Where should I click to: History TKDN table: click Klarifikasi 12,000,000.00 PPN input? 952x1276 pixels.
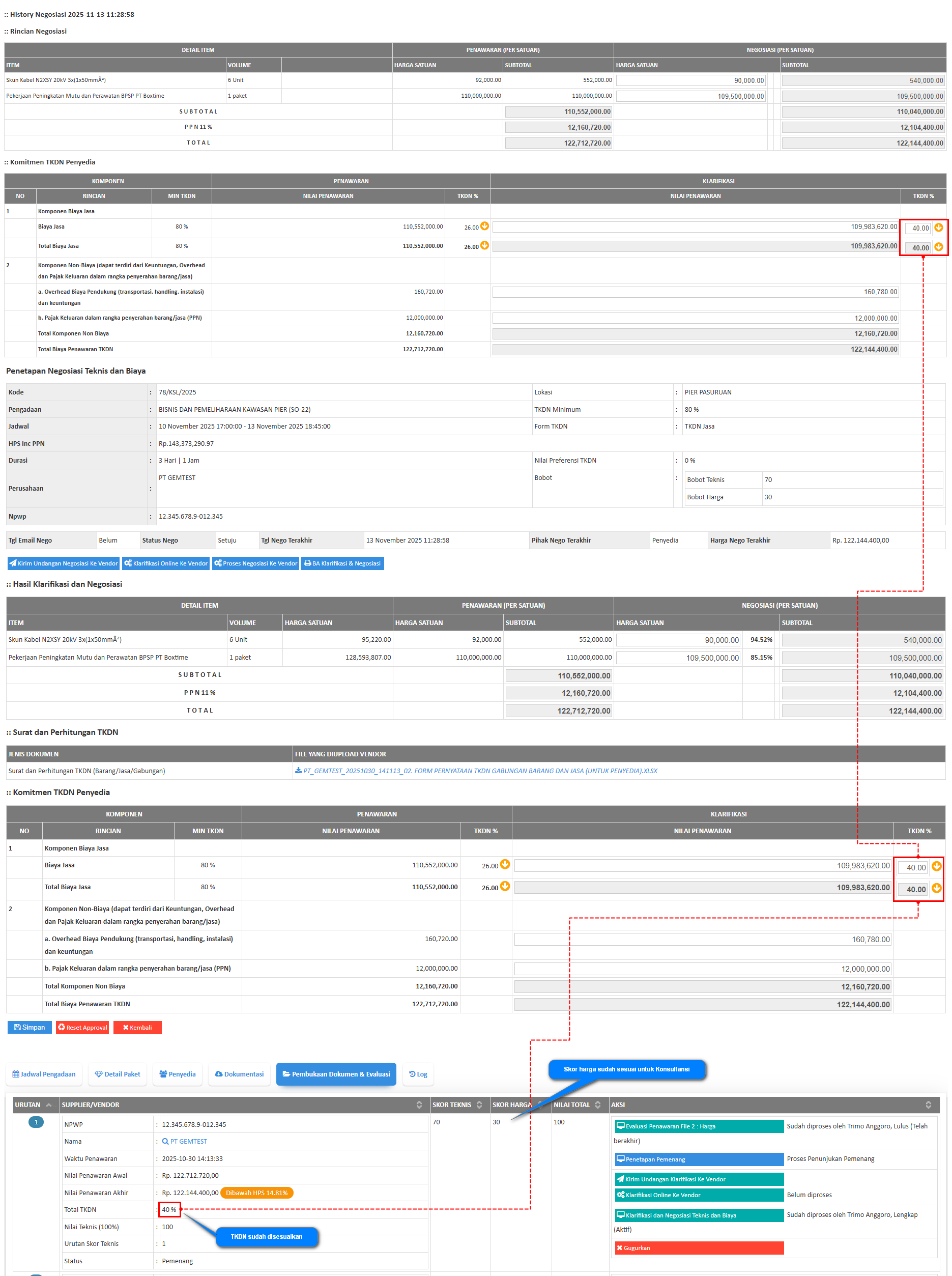(696, 318)
